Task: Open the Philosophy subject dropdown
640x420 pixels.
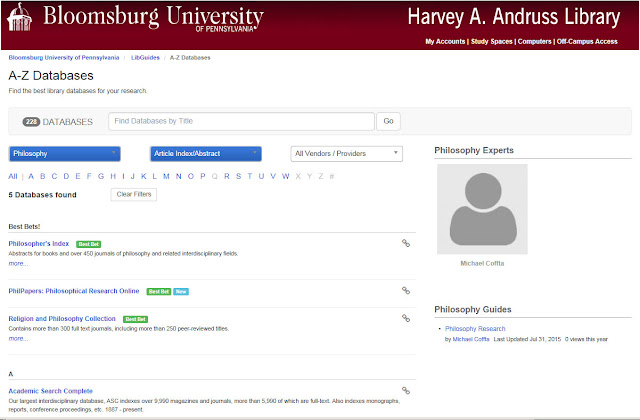Action: (x=64, y=154)
